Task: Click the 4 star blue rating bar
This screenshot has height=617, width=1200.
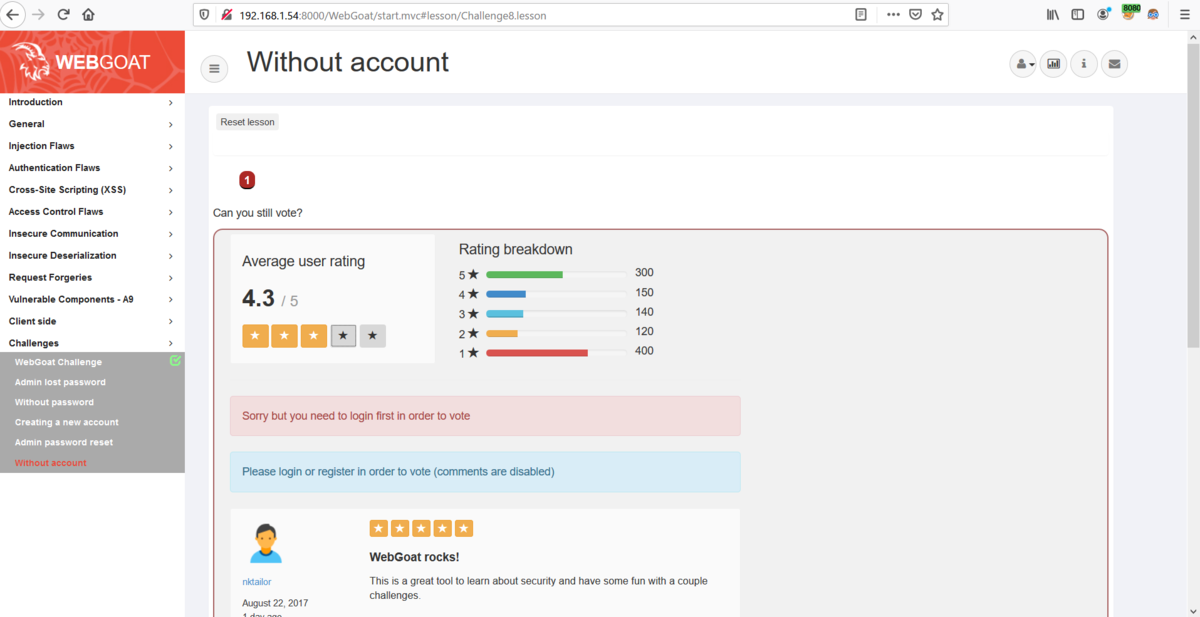Action: tap(506, 294)
